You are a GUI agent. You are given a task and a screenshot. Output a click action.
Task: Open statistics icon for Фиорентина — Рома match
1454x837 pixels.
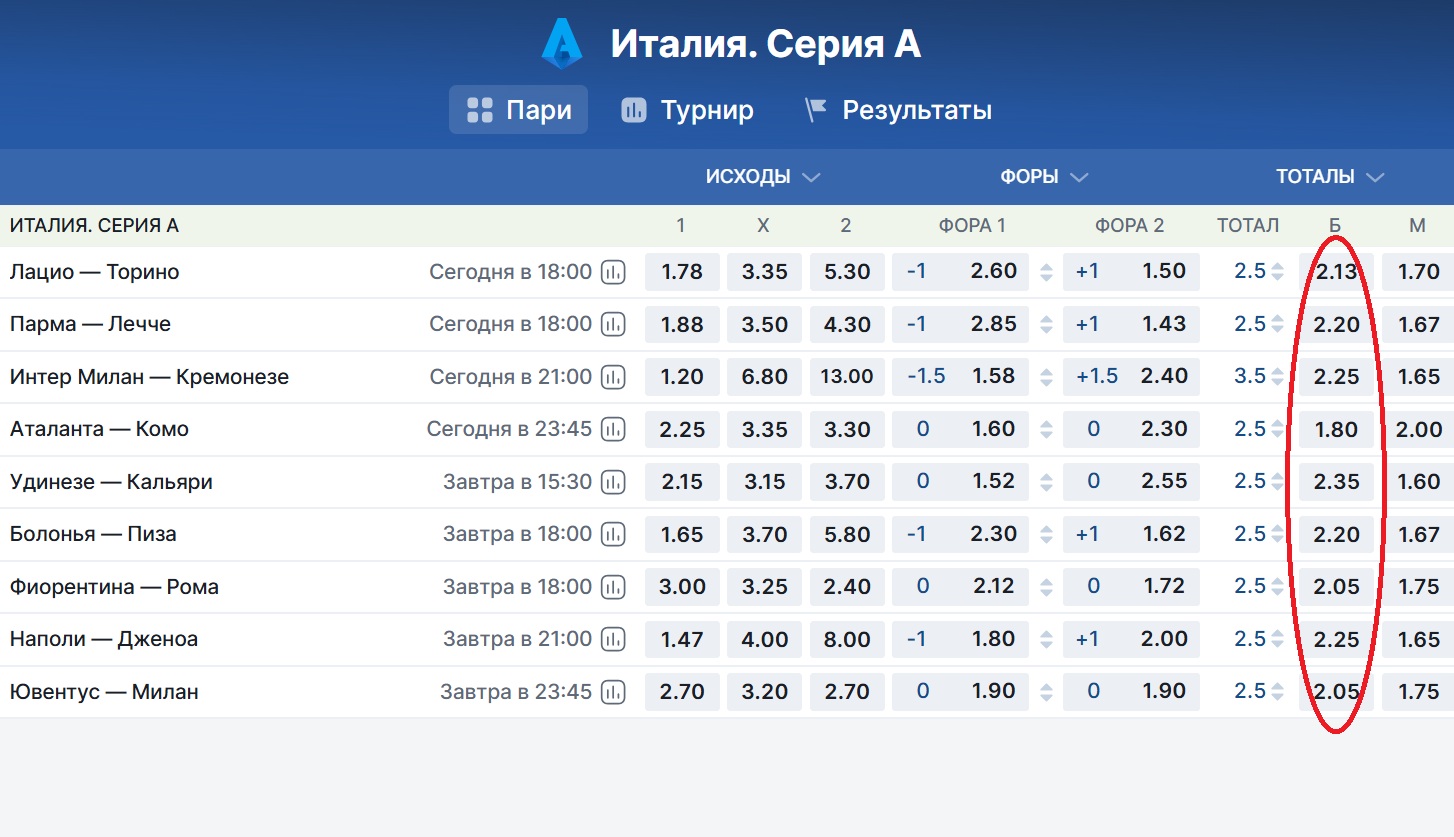613,587
